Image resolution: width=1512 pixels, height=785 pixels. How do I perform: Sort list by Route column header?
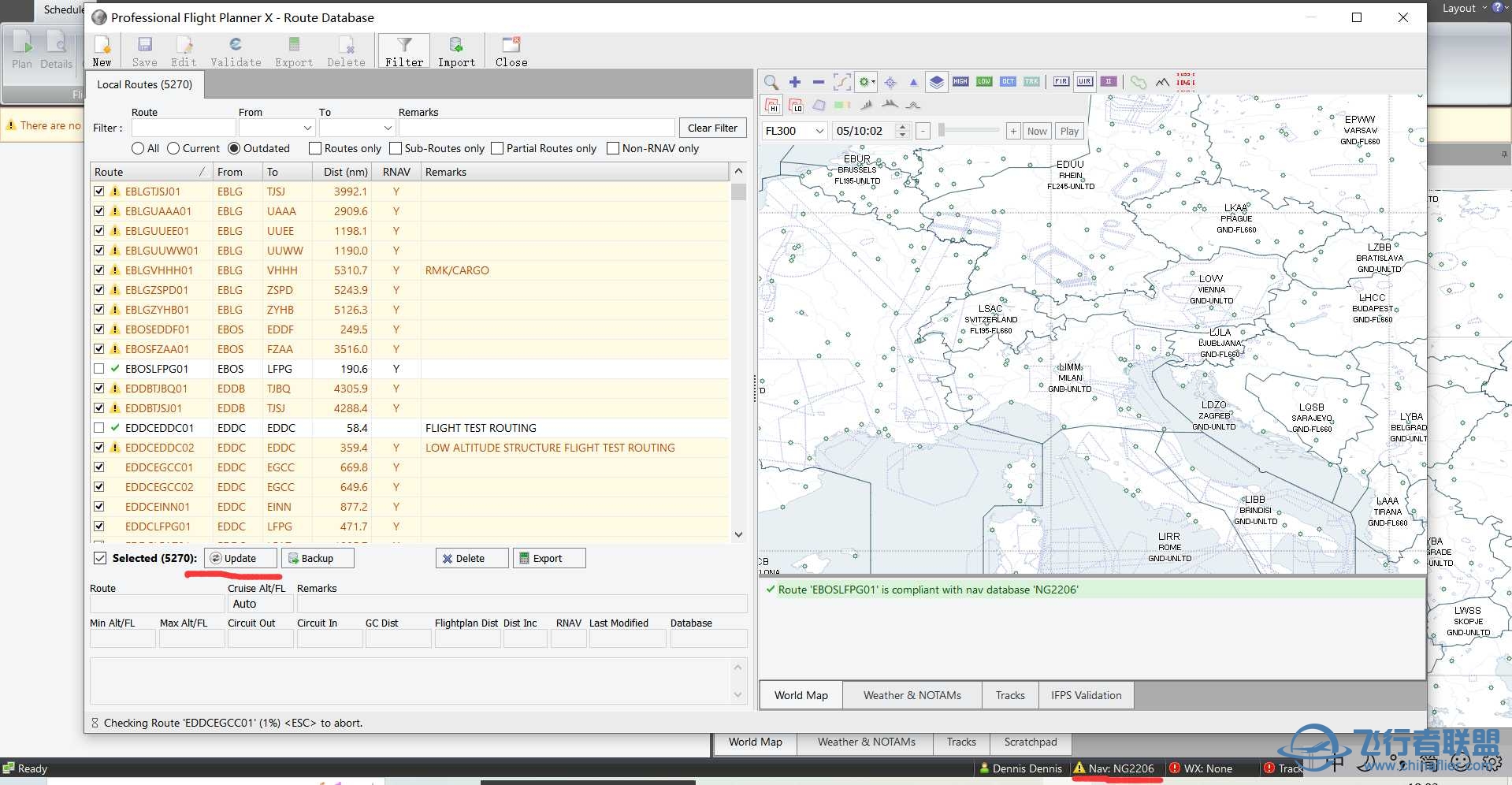[x=151, y=172]
